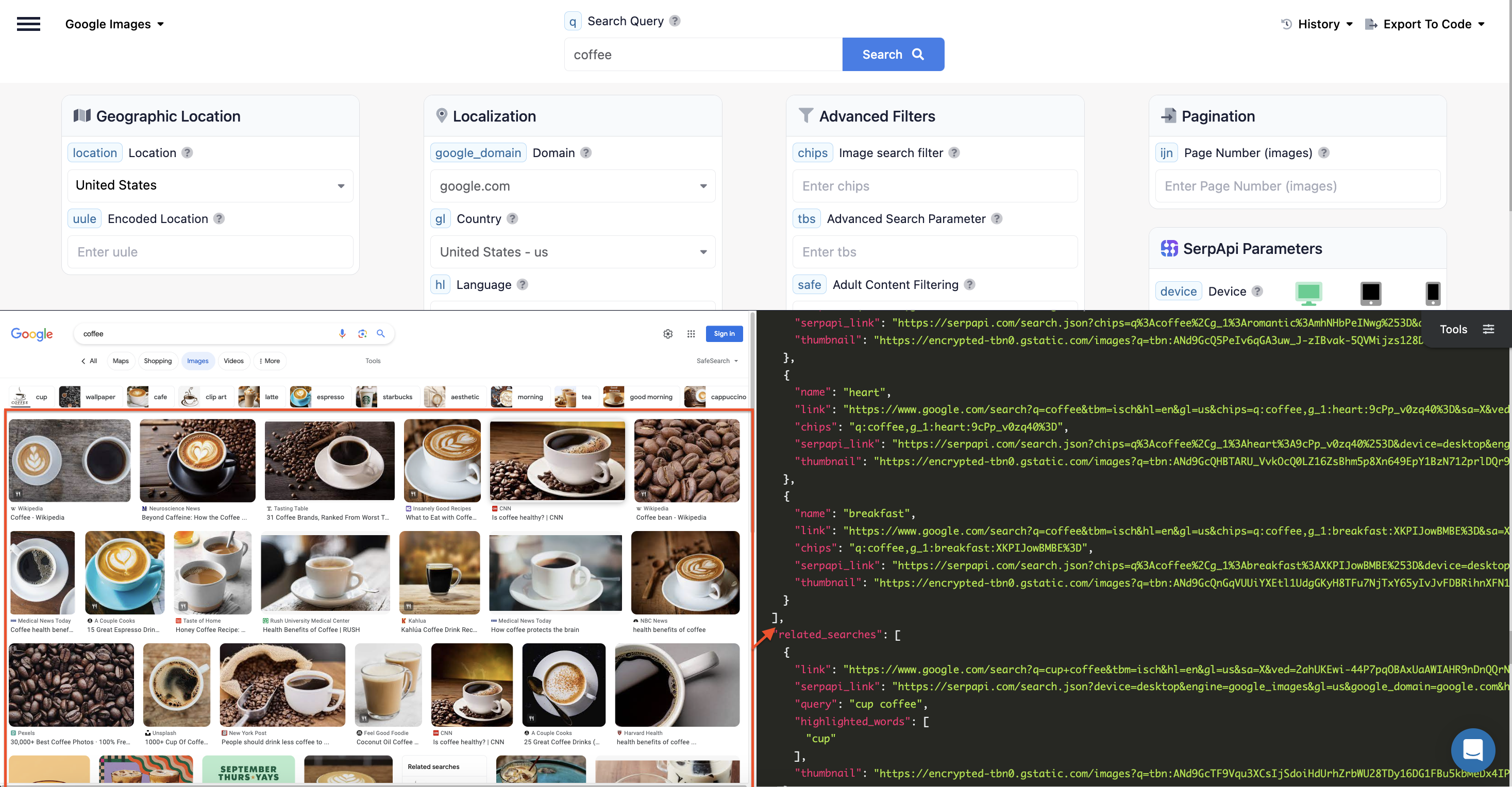Open the Coffee - Wikipedia image thumbnail
Image resolution: width=1512 pixels, height=787 pixels.
point(69,460)
